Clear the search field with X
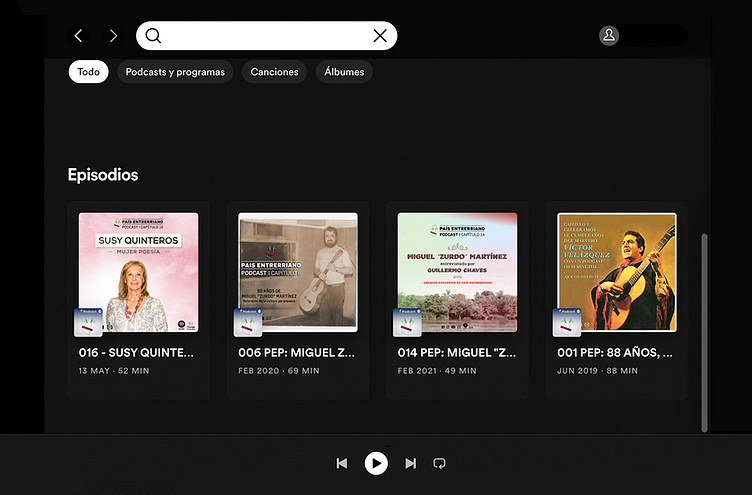Viewport: 752px width, 495px height. click(380, 36)
